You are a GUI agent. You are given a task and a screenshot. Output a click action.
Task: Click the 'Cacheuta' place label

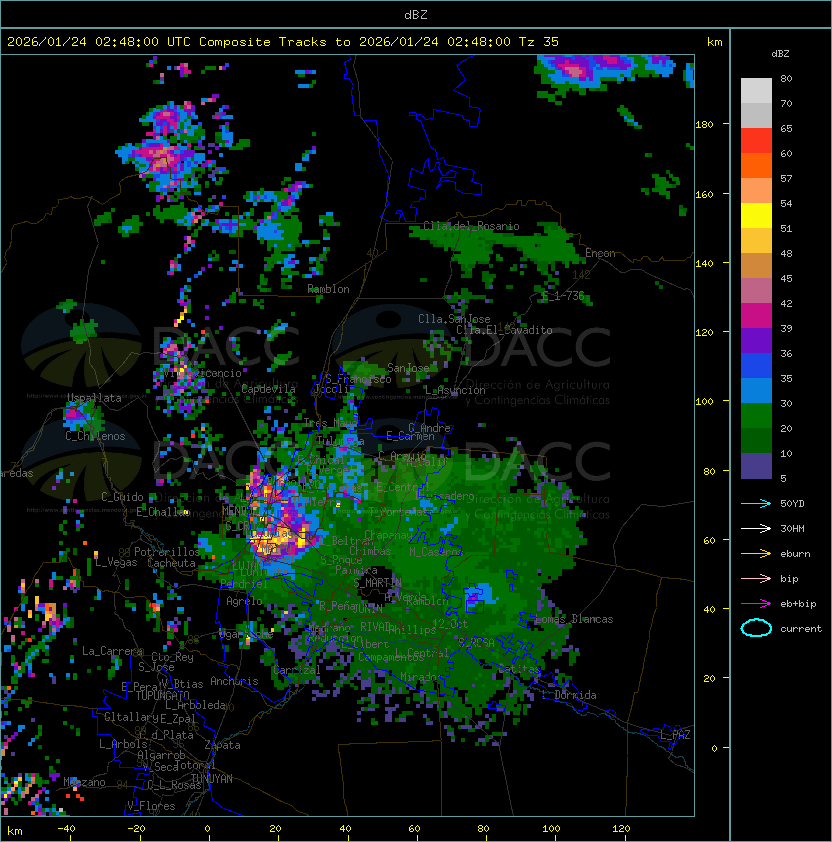click(x=171, y=563)
